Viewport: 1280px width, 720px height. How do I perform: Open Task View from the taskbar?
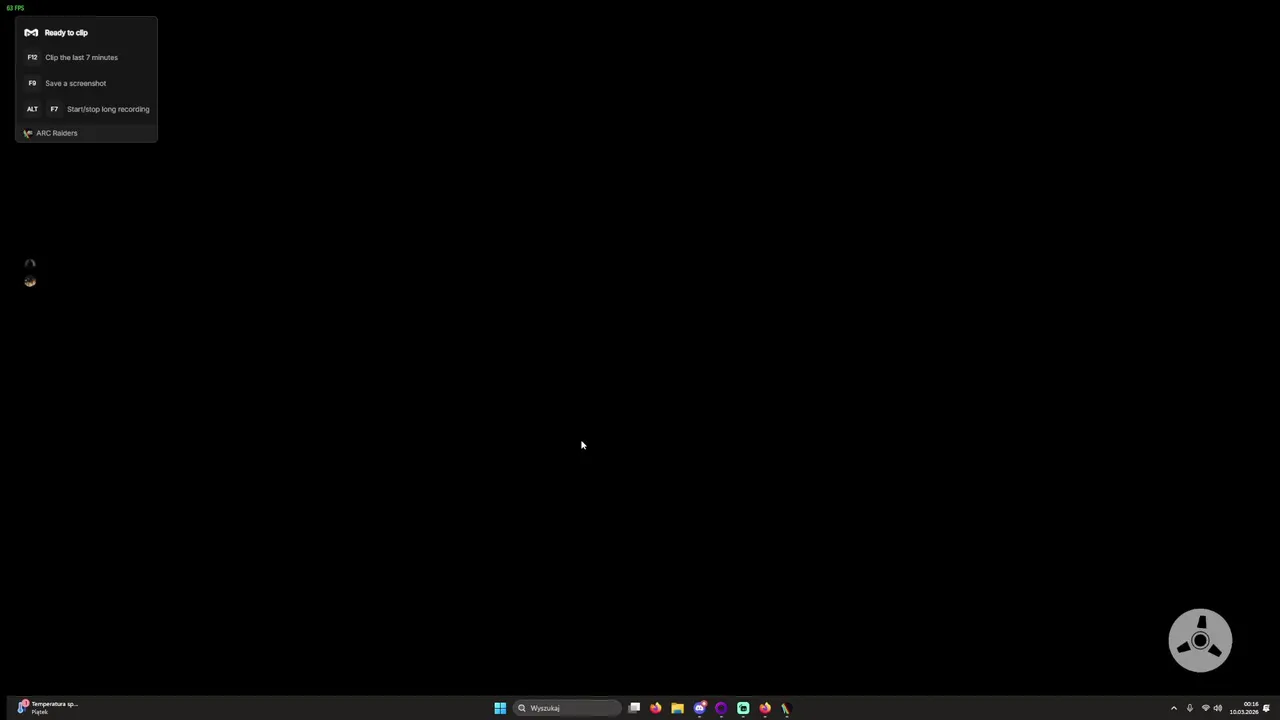pos(634,708)
